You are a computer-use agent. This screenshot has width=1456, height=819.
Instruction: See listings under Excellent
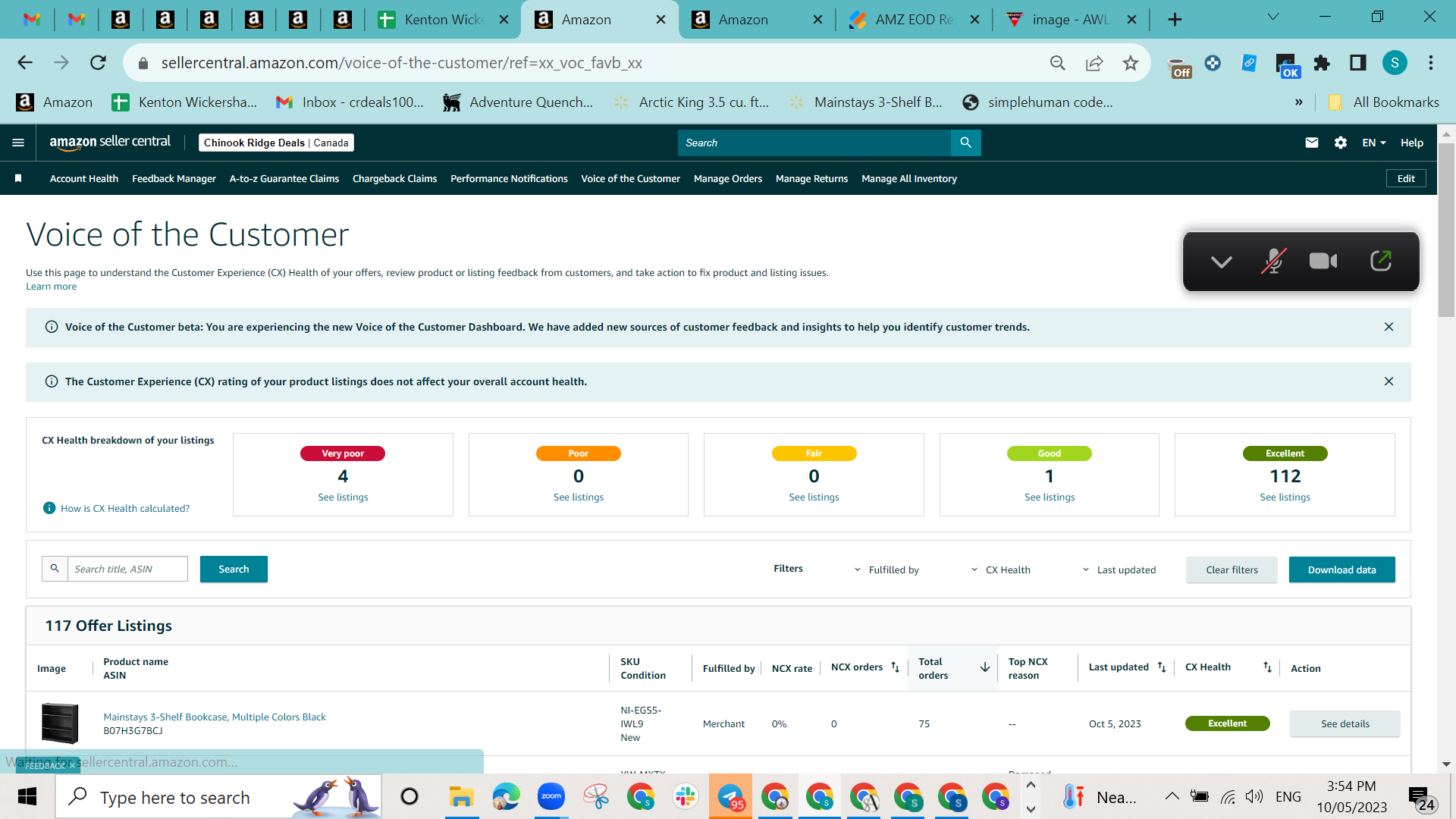click(x=1285, y=497)
